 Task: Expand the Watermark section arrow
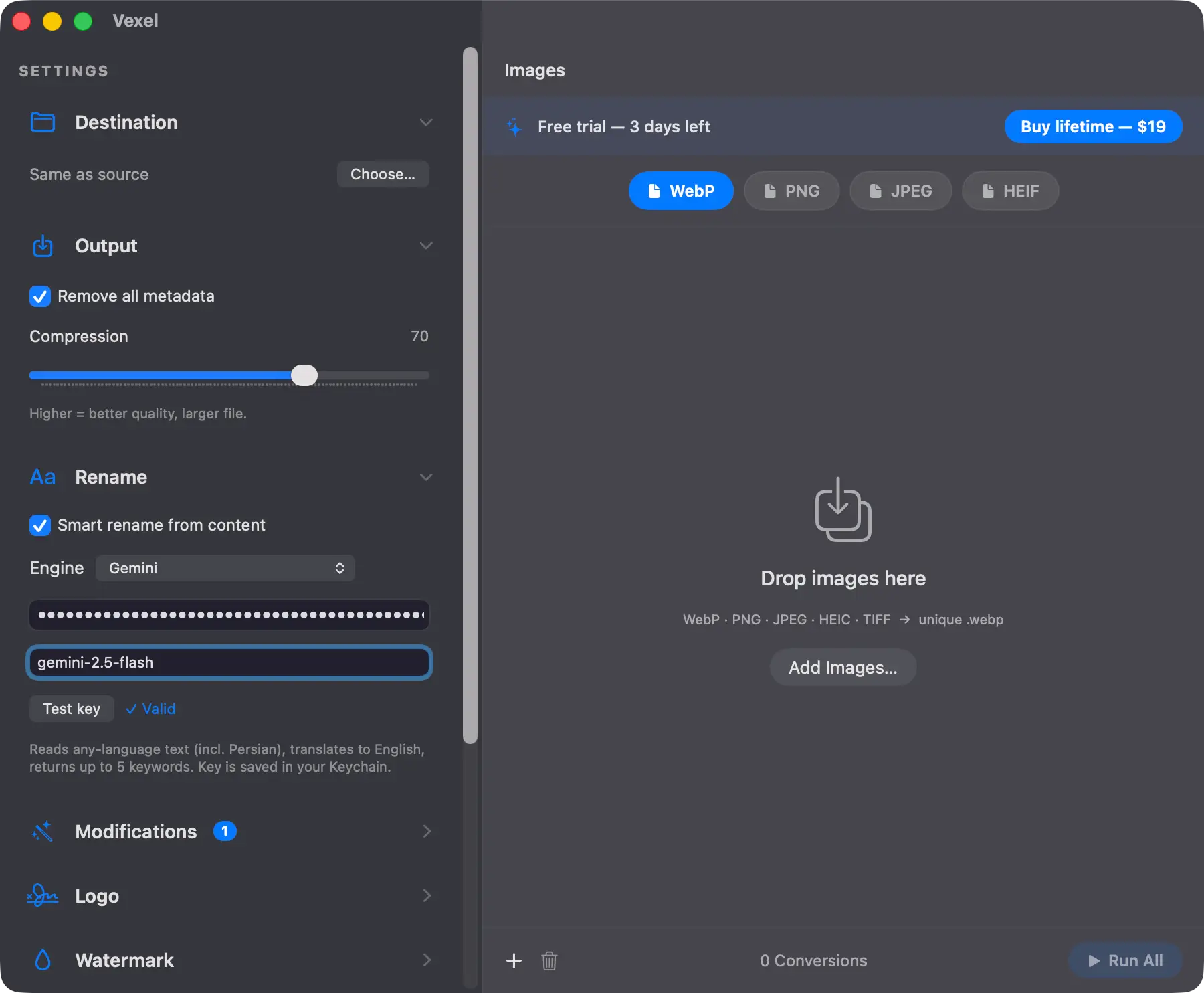coord(427,960)
